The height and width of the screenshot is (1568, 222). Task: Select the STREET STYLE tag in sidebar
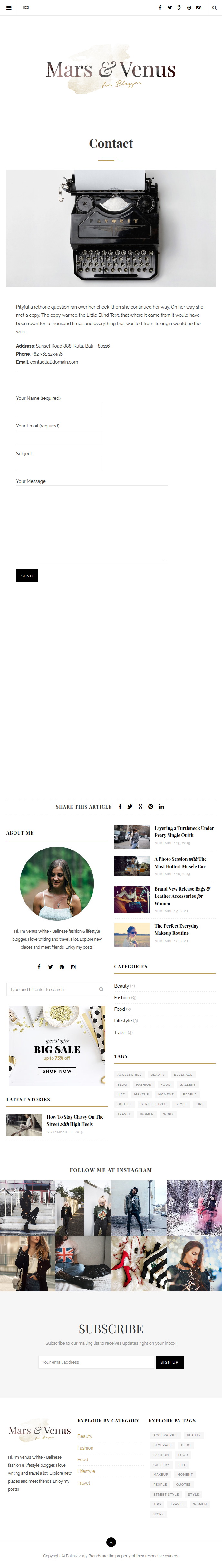pos(154,1103)
